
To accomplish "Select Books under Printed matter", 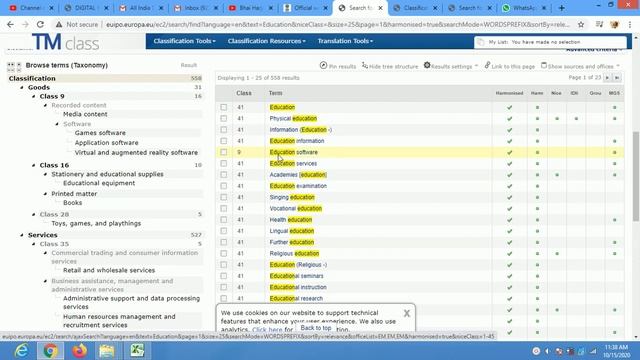I will pos(73,202).
